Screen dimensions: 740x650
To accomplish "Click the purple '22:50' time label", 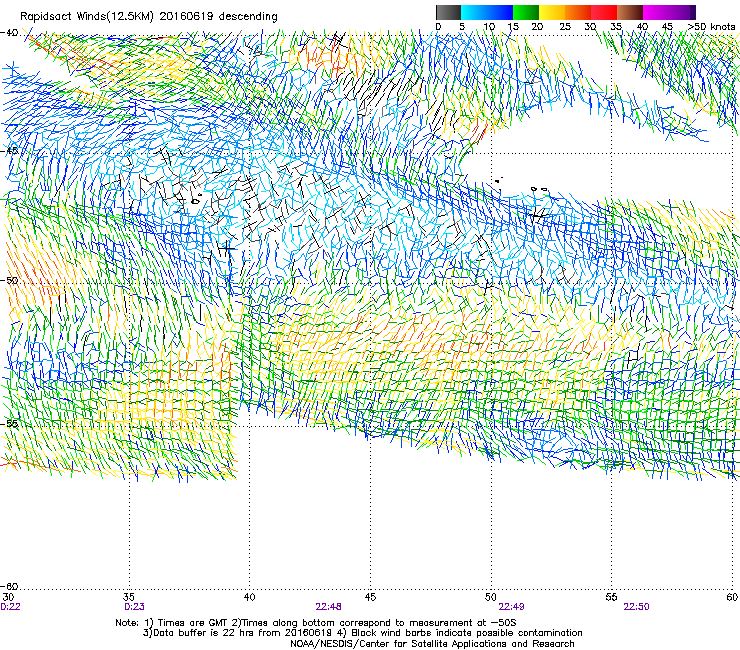I will click(636, 607).
